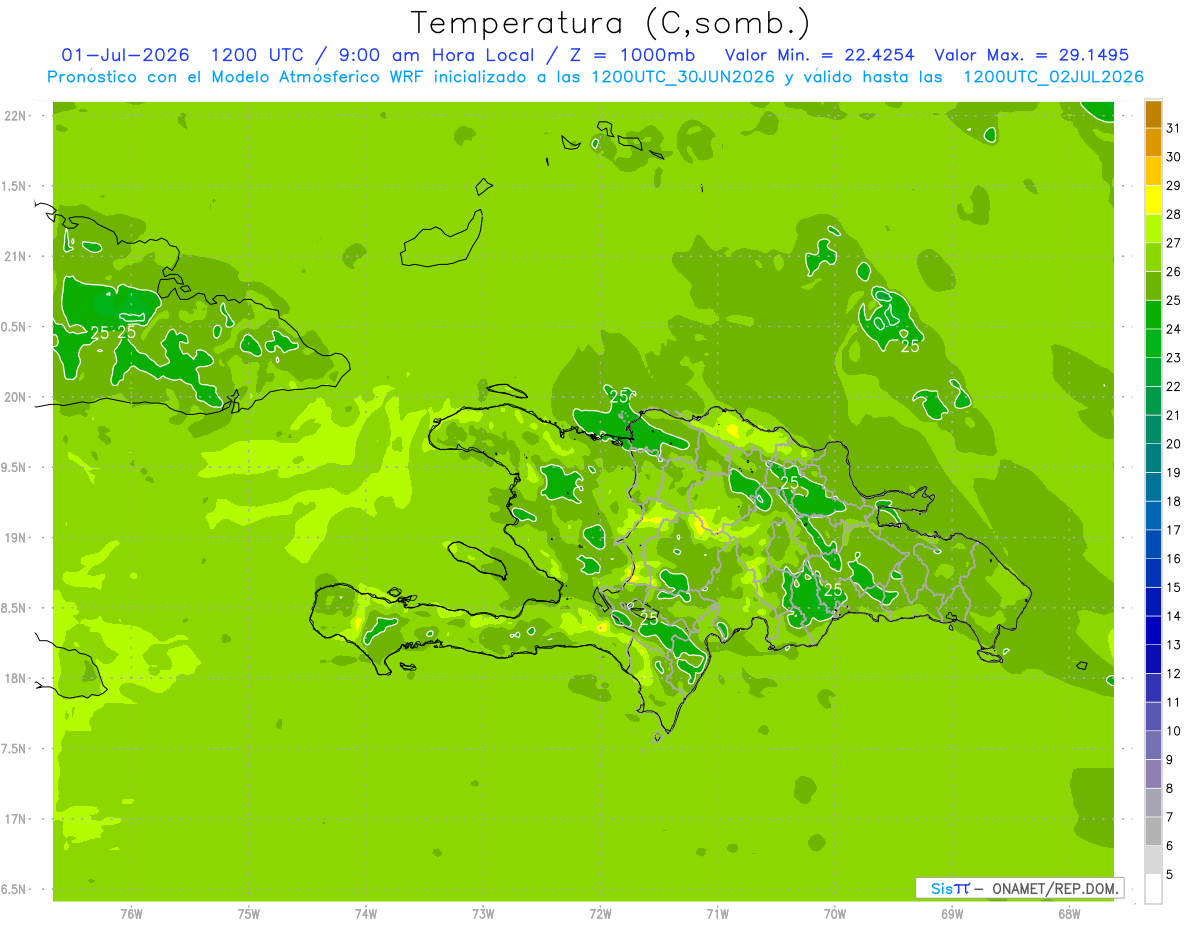Click the "69W" longitude label
Image resolution: width=1200 pixels, height=927 pixels.
(x=952, y=914)
